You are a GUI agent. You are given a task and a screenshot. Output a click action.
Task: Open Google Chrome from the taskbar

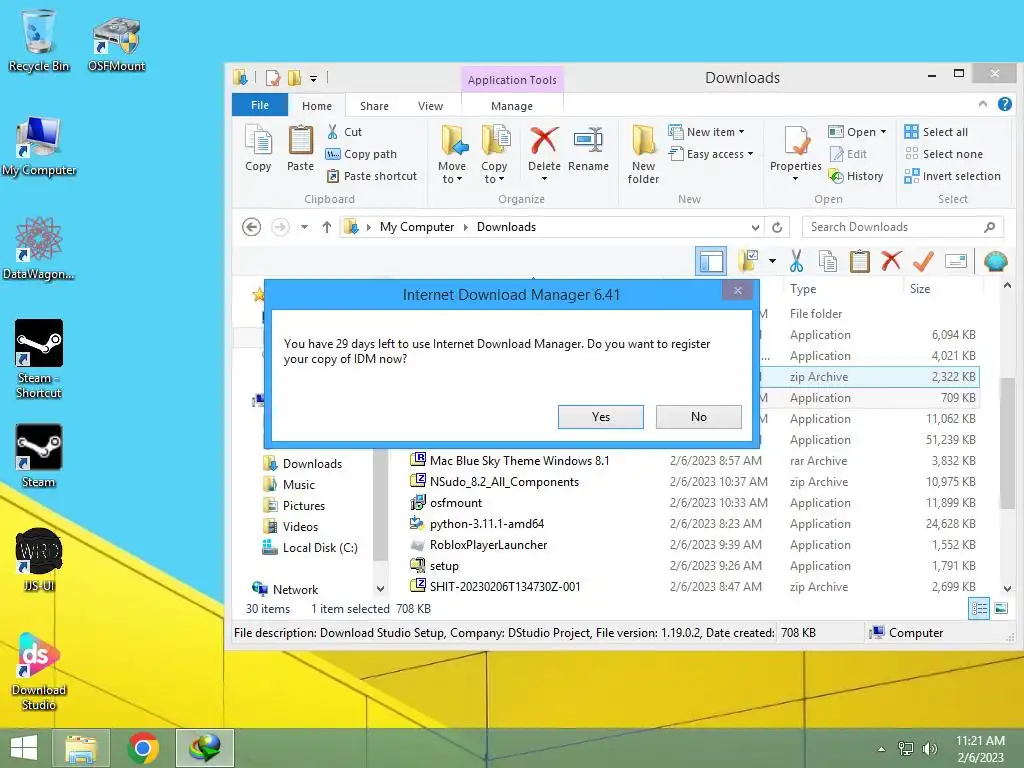coord(143,748)
